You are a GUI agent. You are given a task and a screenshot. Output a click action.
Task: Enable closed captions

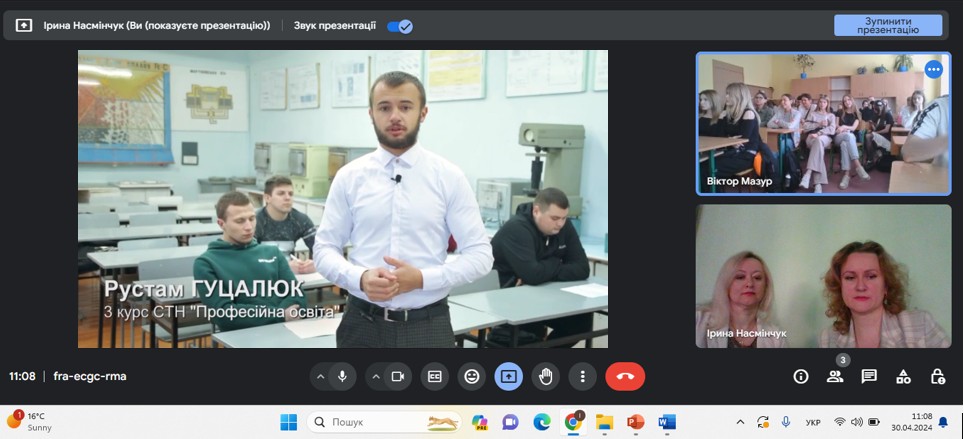434,376
